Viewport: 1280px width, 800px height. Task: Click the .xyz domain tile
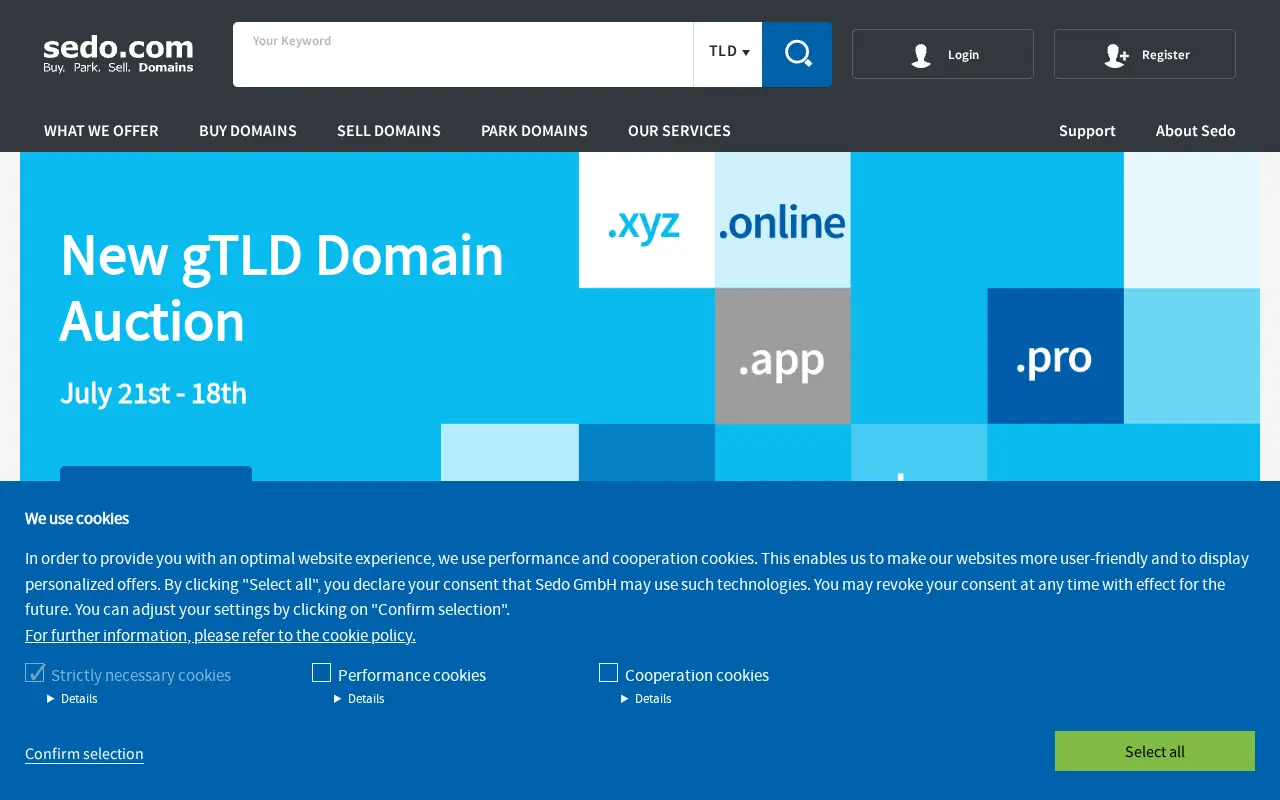pos(646,220)
